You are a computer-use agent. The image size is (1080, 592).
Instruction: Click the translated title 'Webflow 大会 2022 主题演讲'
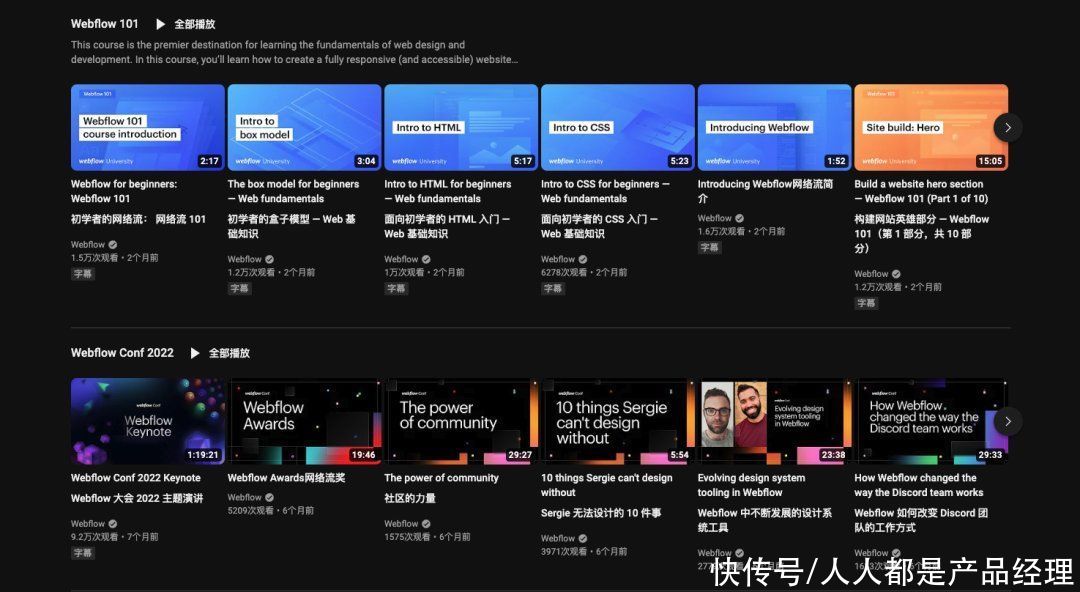coord(137,498)
